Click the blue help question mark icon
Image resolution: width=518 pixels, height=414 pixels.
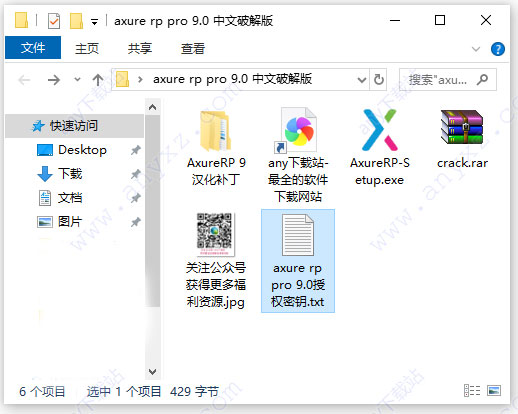[497, 49]
